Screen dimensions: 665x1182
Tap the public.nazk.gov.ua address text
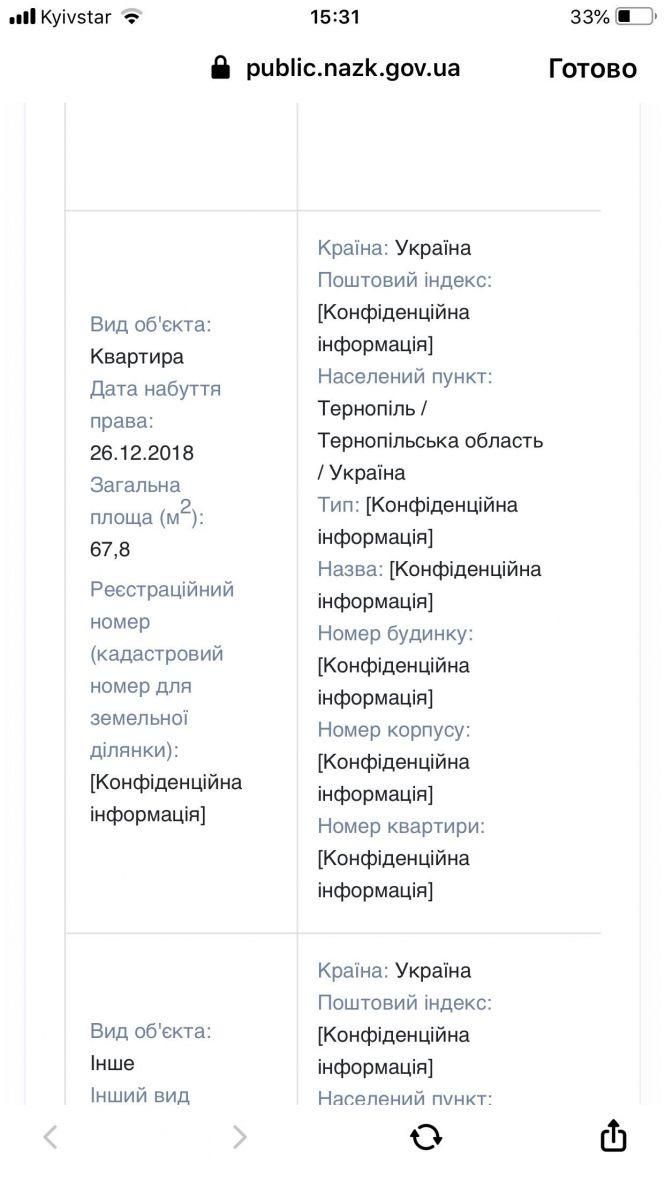coord(353,68)
